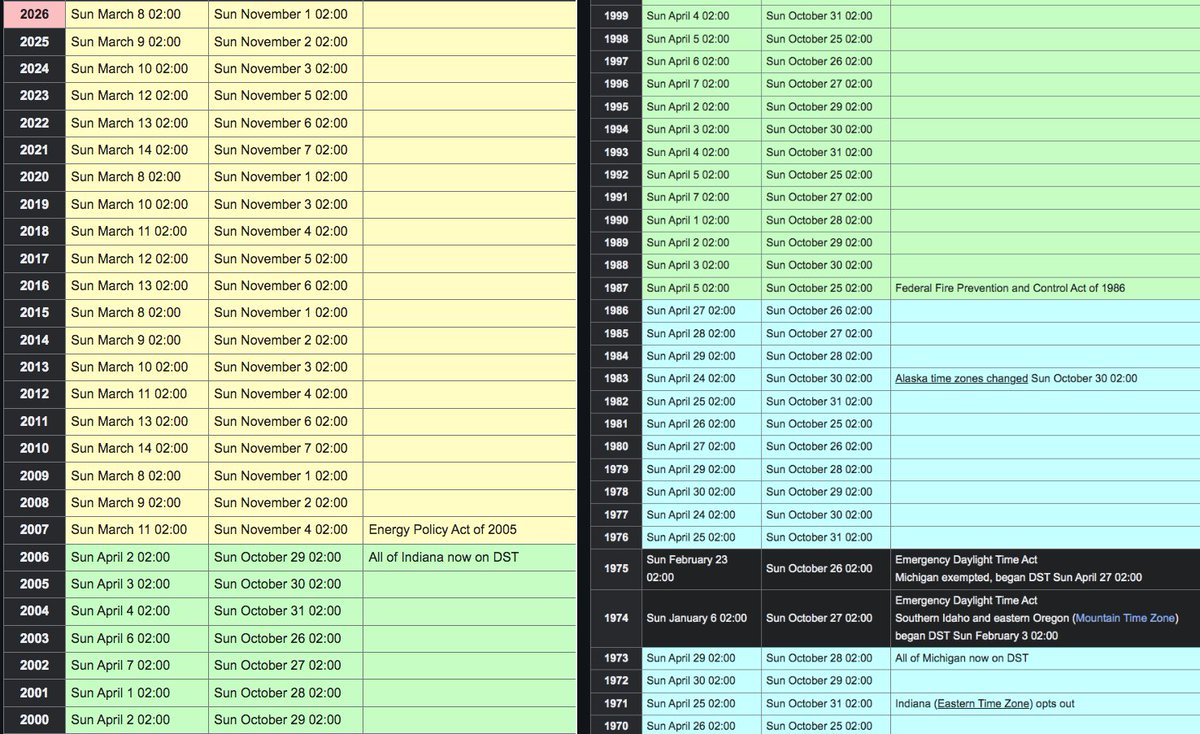This screenshot has width=1200, height=734.
Task: Click 'Sun October 31 02:00' in 1971 row
Action: click(819, 704)
